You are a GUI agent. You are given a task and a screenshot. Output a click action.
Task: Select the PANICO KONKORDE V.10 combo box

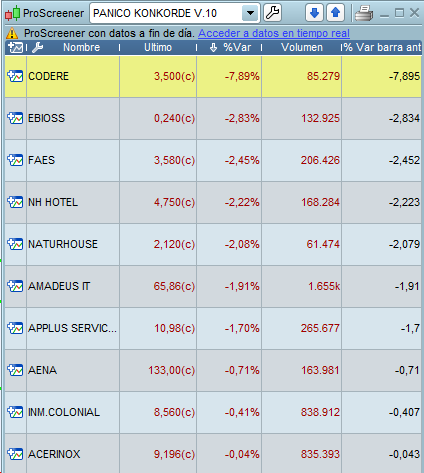175,13
